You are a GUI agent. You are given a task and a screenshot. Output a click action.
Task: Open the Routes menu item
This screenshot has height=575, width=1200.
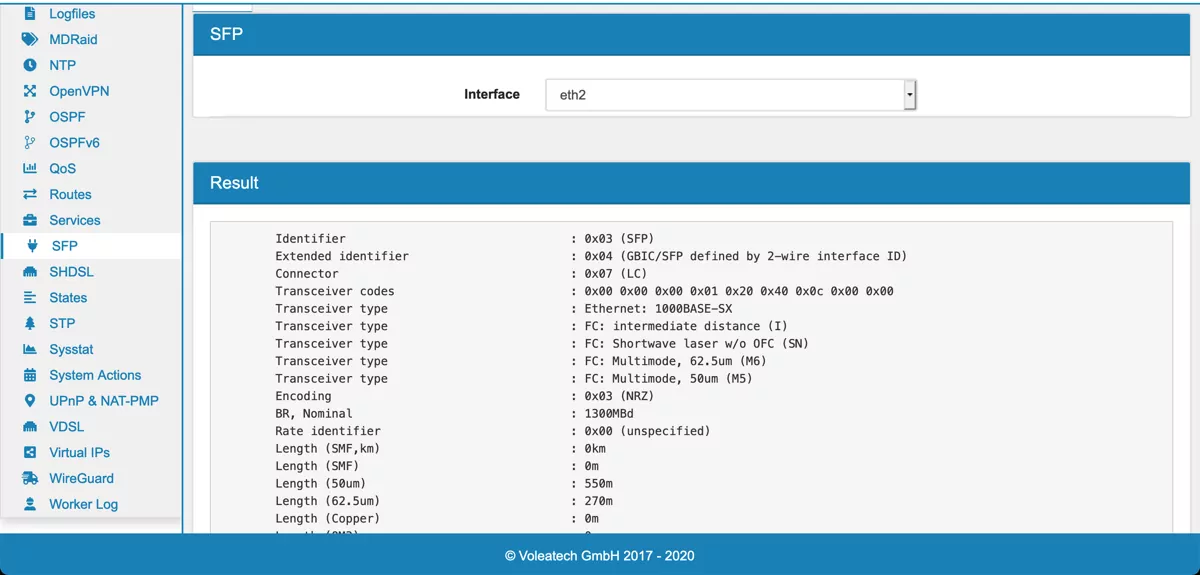70,194
